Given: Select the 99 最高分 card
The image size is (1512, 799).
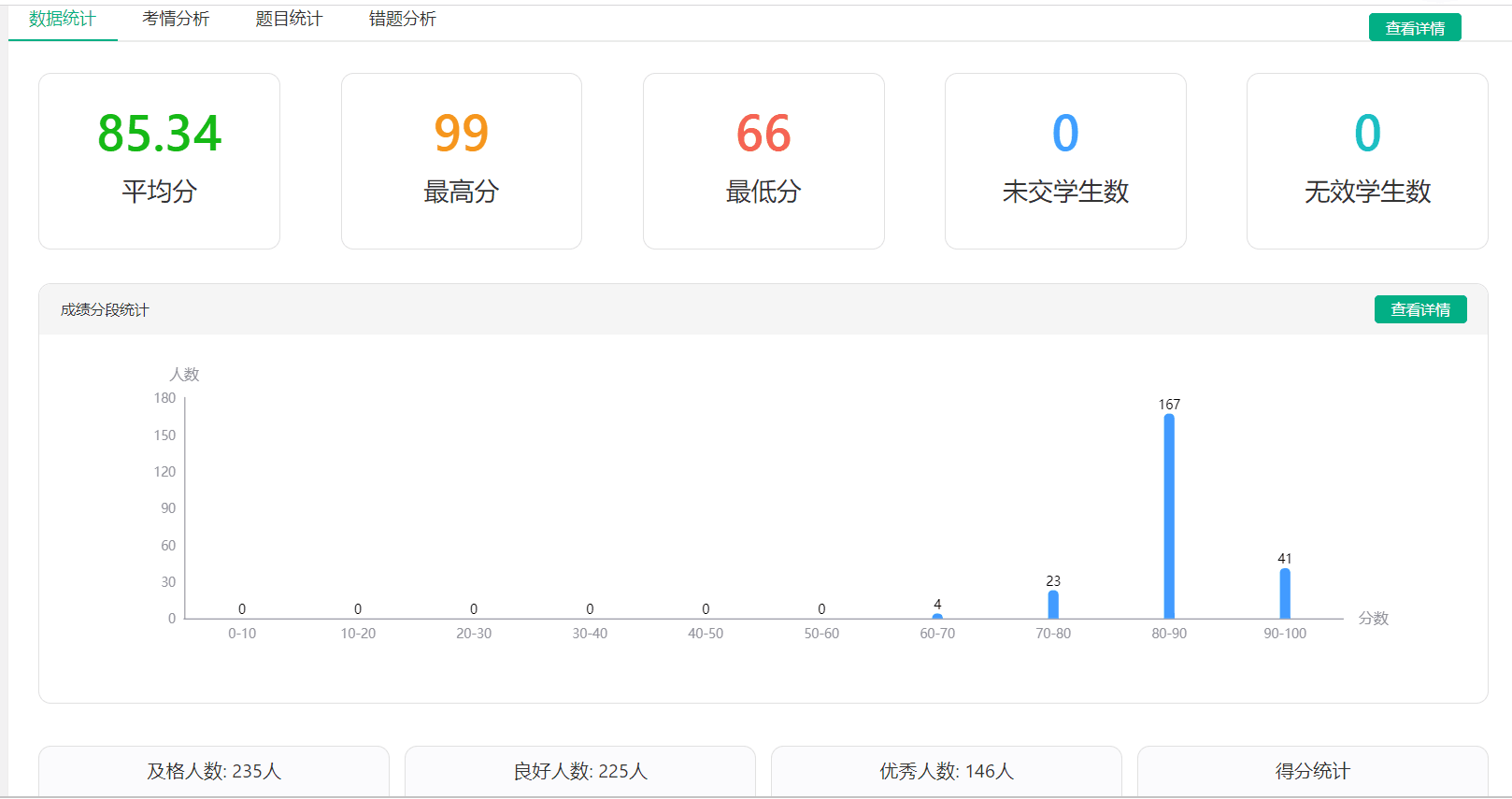Looking at the screenshot, I should 461,161.
